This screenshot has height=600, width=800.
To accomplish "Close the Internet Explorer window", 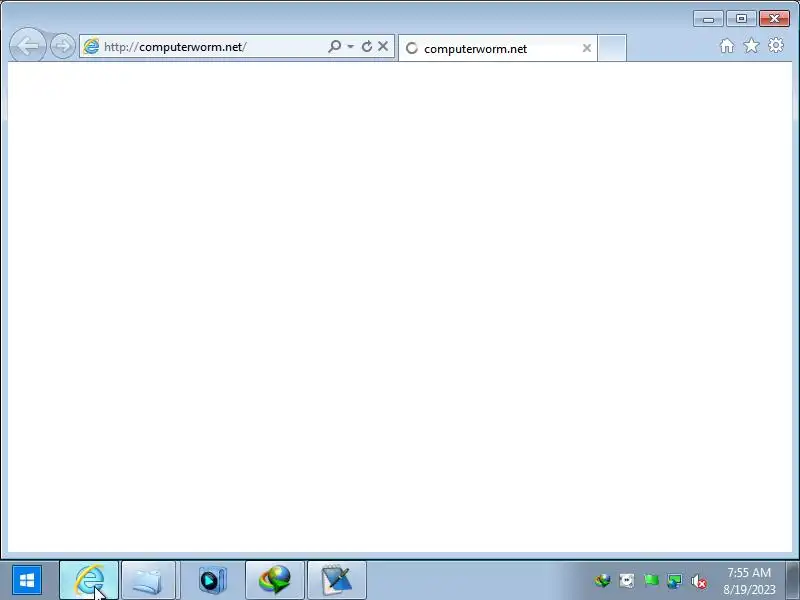I will [774, 19].
